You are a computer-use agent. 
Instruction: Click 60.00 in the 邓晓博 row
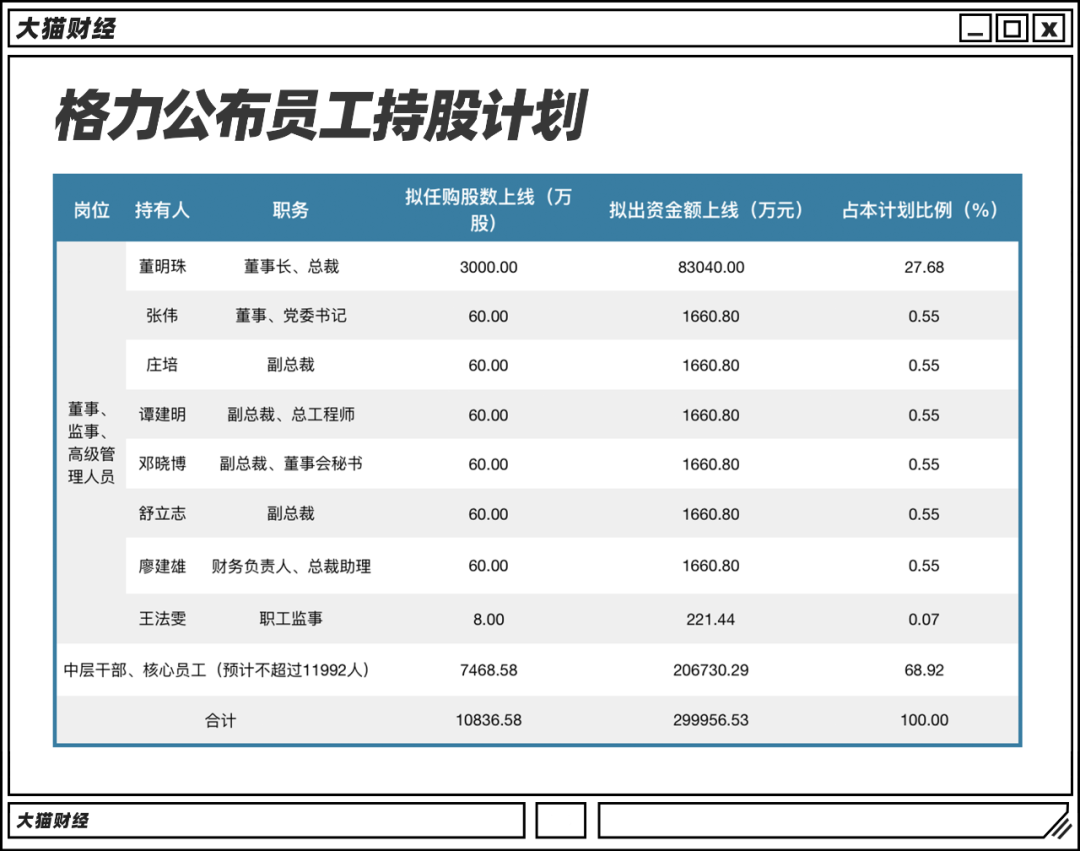click(x=488, y=464)
